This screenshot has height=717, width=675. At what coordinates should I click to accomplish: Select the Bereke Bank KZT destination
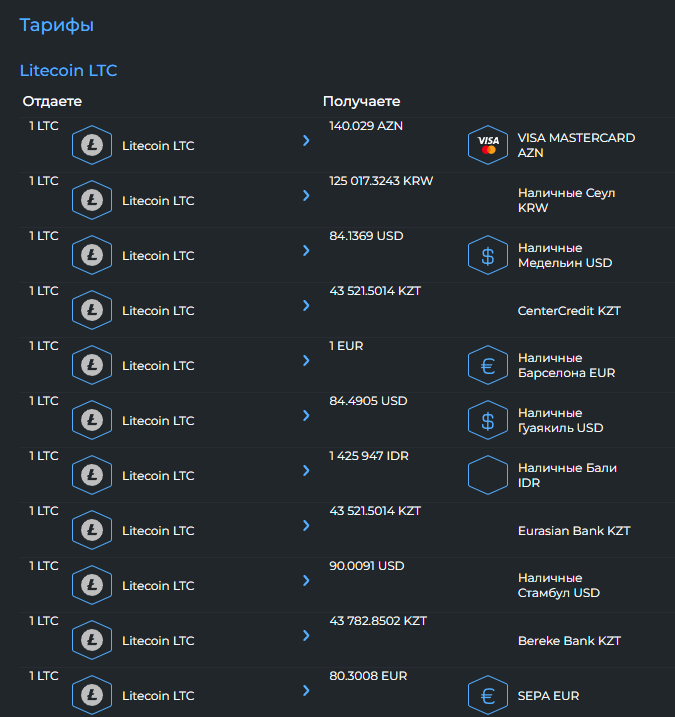[x=569, y=641]
